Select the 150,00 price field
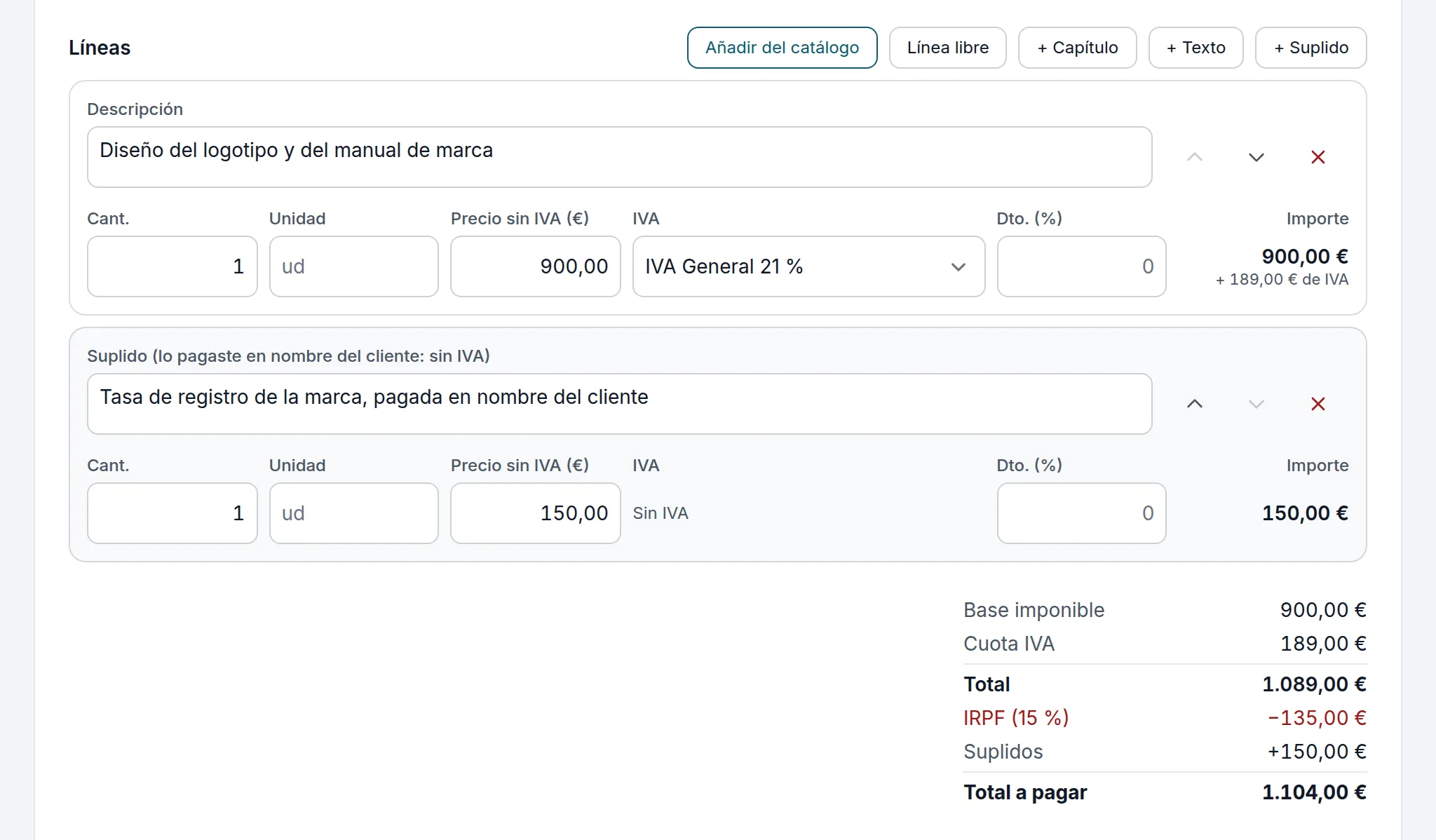This screenshot has width=1436, height=840. coord(536,513)
